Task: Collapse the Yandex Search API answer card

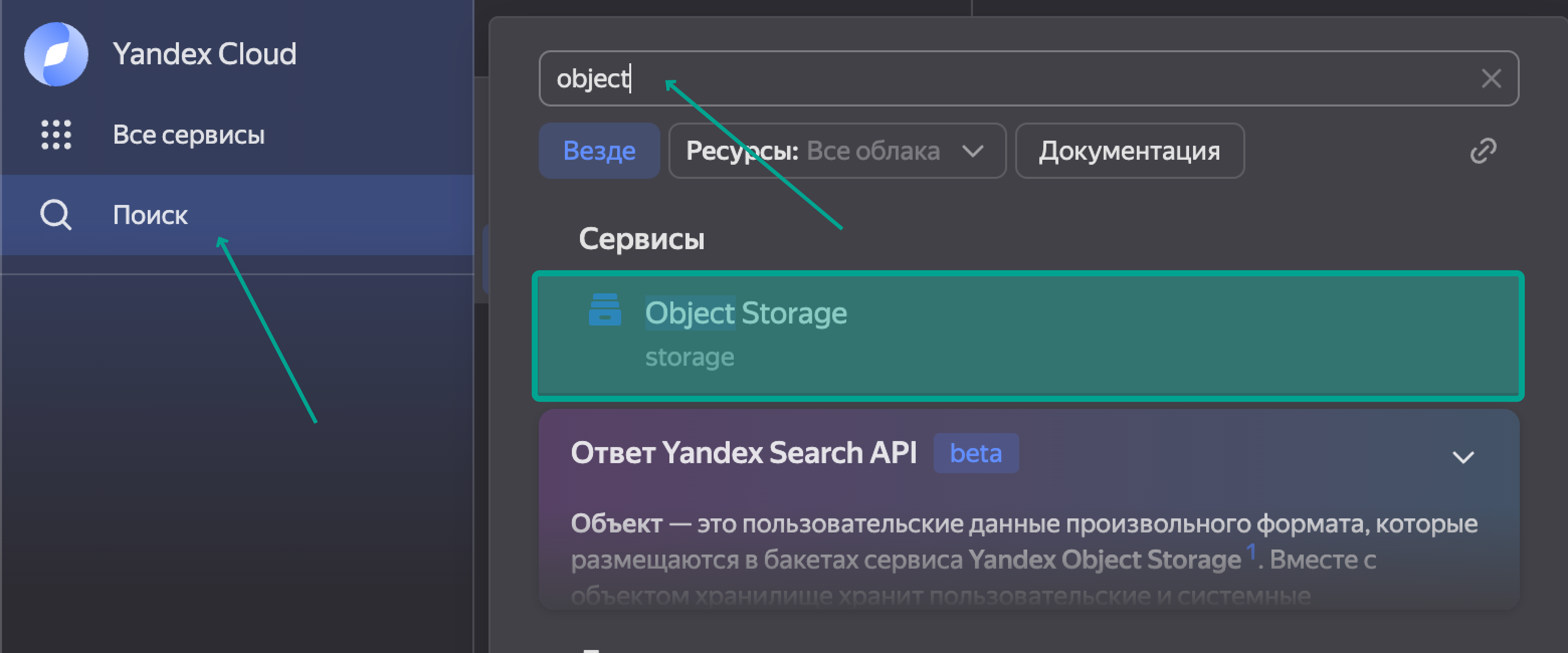Action: click(1462, 457)
